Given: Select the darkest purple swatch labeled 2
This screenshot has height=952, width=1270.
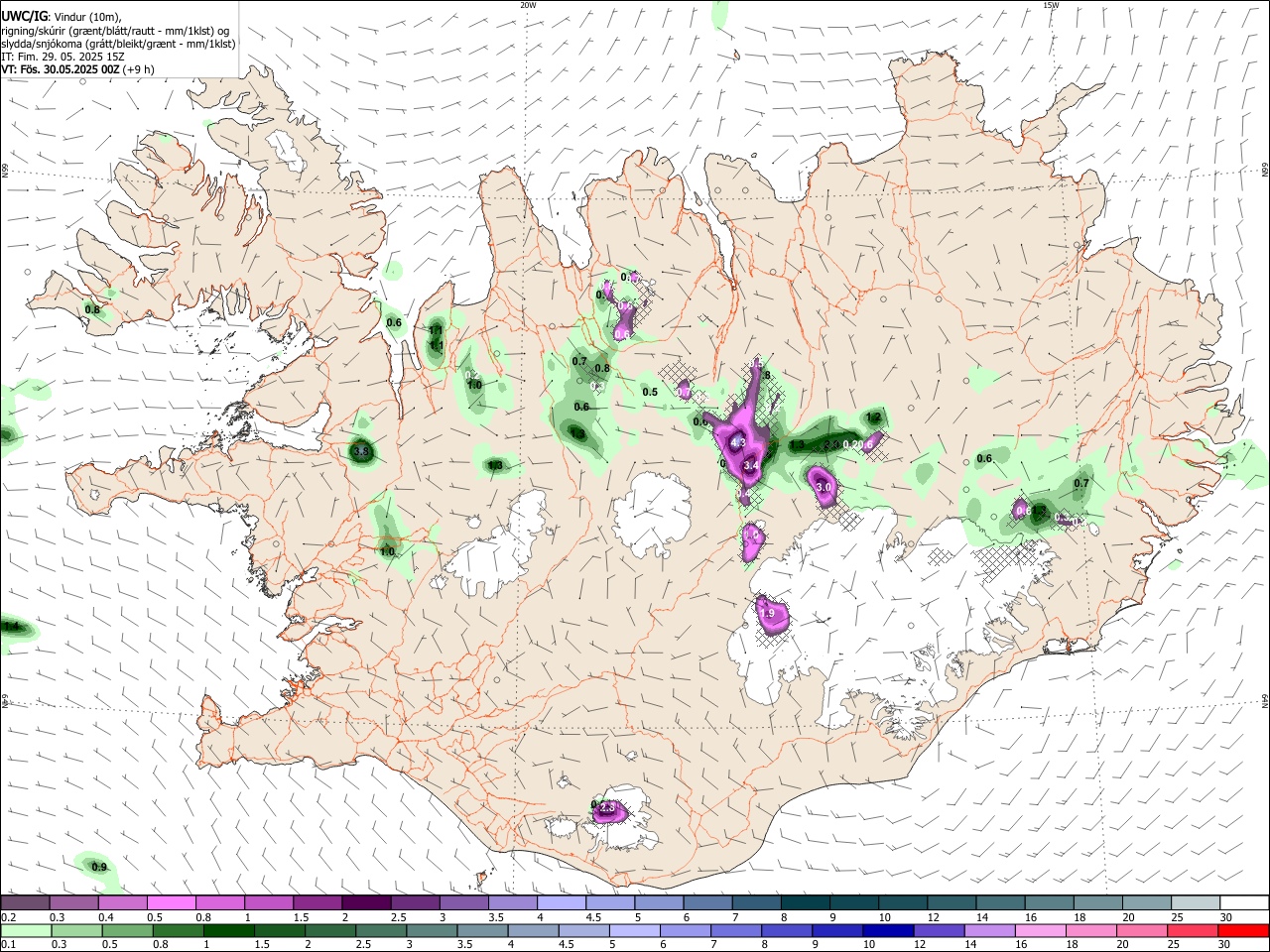Looking at the screenshot, I should coord(366,902).
